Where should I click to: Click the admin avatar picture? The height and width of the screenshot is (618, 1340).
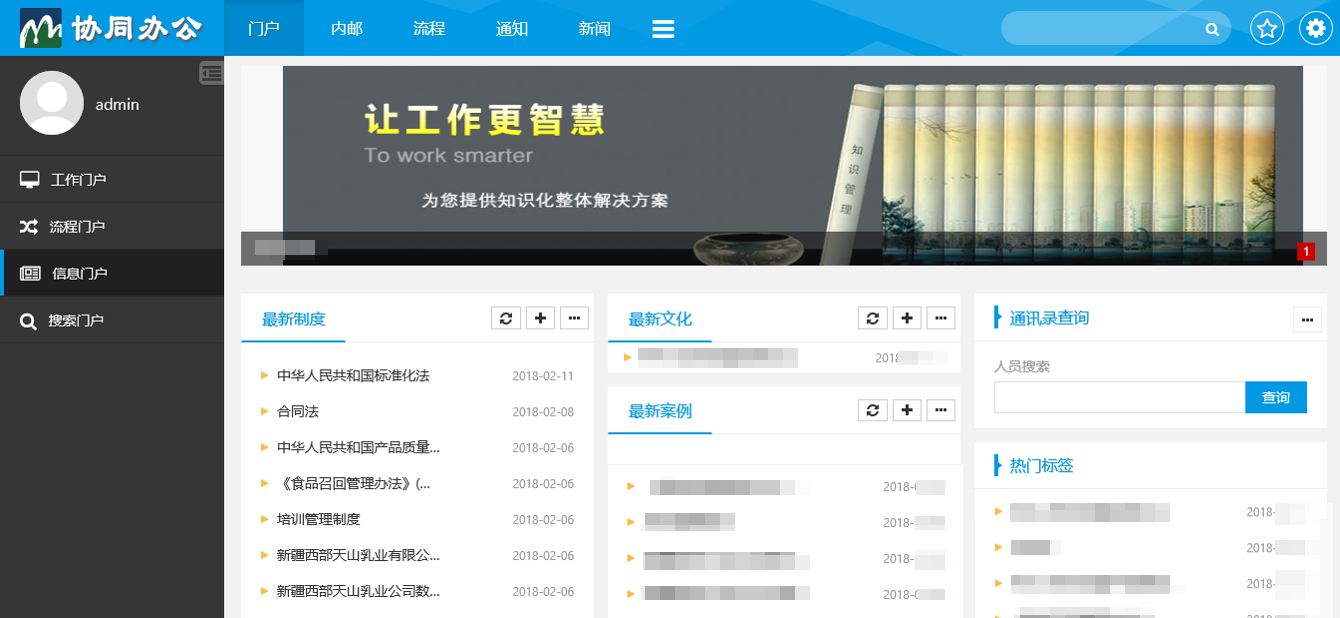coord(52,103)
